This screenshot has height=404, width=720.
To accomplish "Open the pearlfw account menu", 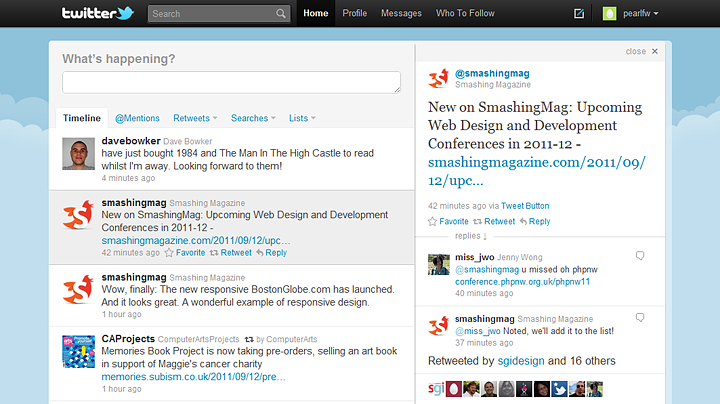I will [x=631, y=13].
